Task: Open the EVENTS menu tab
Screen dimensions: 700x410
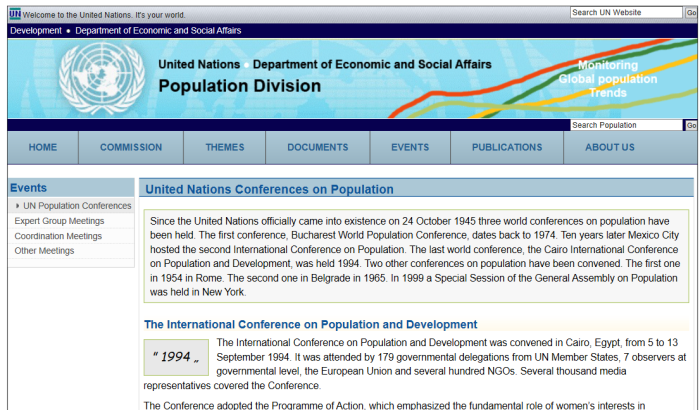Action: 410,147
